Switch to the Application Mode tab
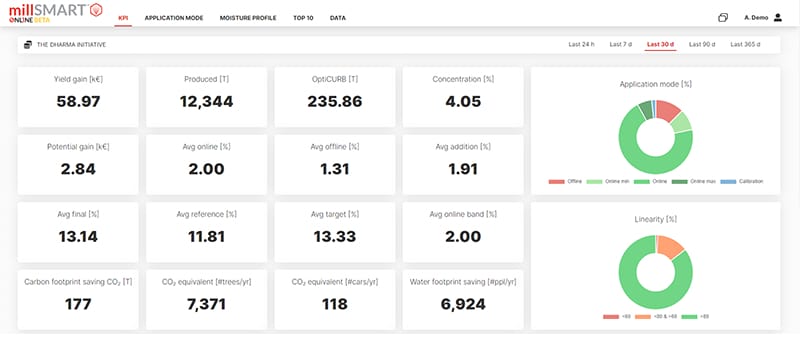 (x=174, y=18)
